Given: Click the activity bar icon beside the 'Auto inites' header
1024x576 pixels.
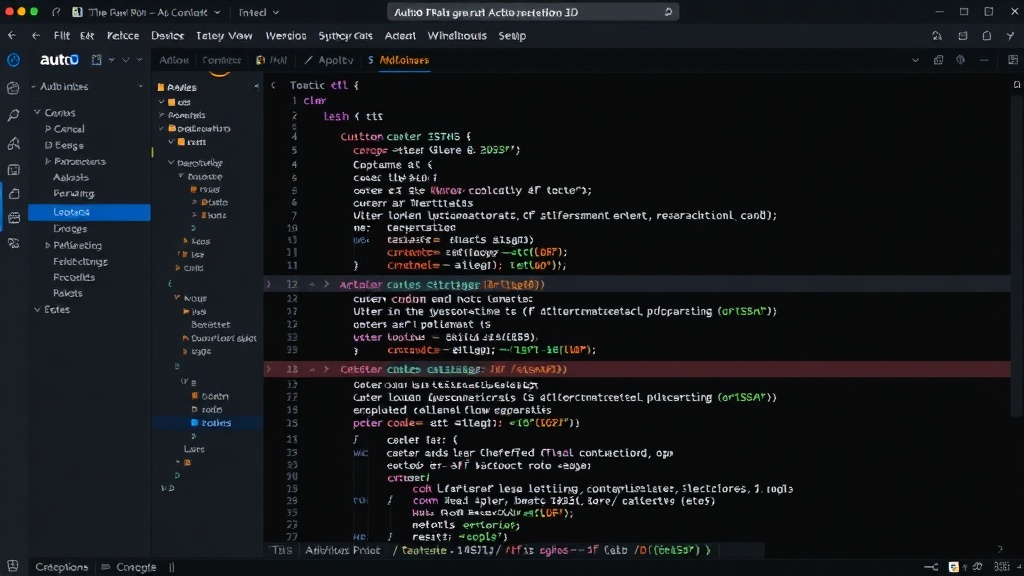Looking at the screenshot, I should (13, 88).
